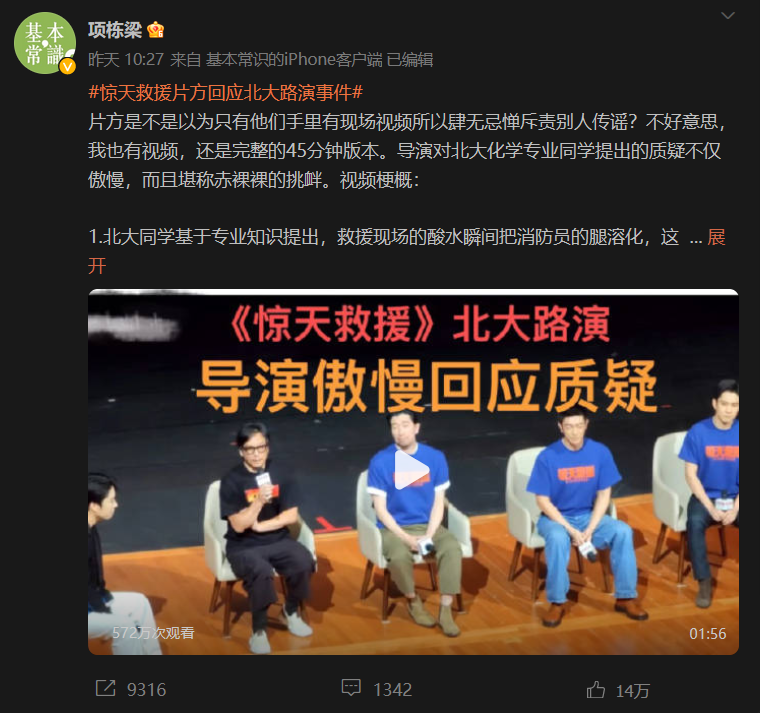
Task: Click the post timestamp 昨天 10:27
Action: (x=126, y=60)
